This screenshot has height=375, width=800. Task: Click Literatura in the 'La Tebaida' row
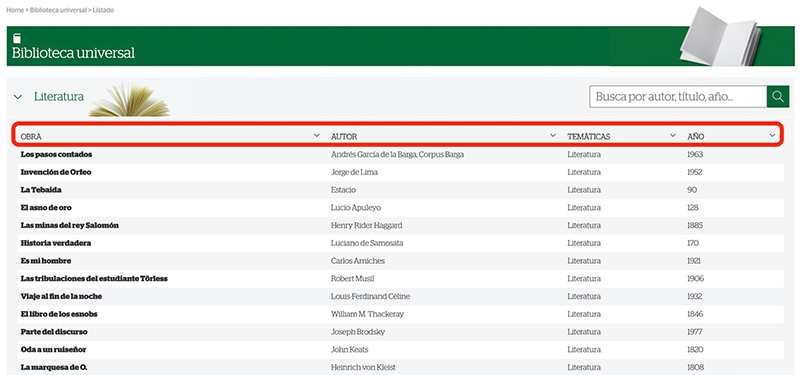coord(584,190)
